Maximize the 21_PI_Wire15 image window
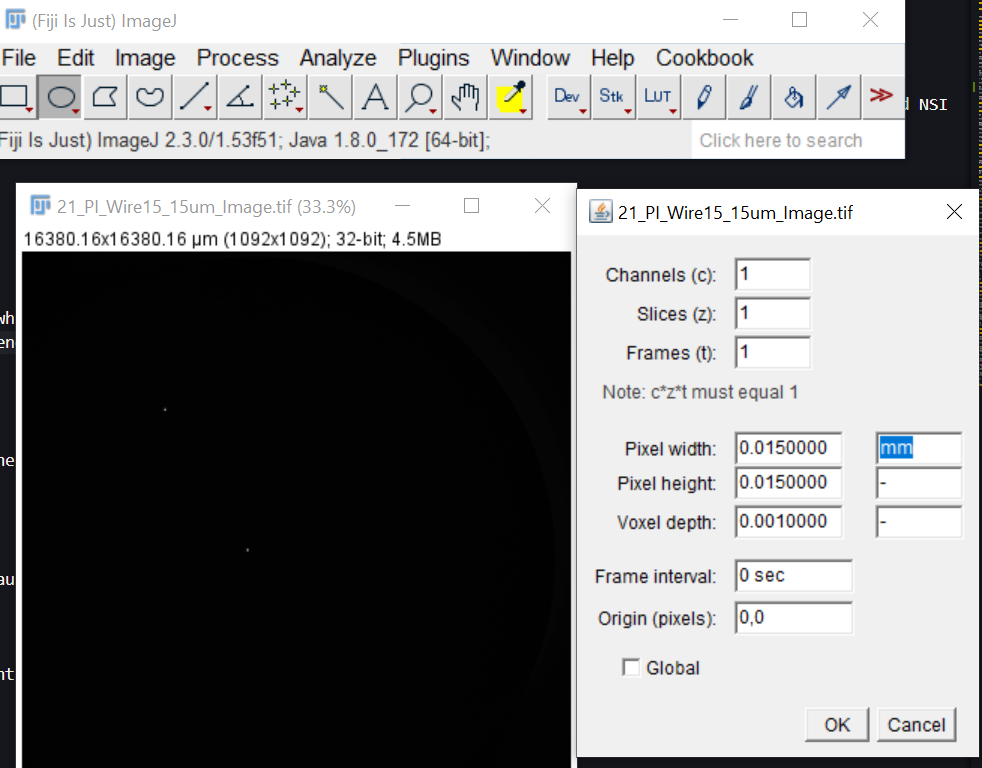 (x=472, y=205)
